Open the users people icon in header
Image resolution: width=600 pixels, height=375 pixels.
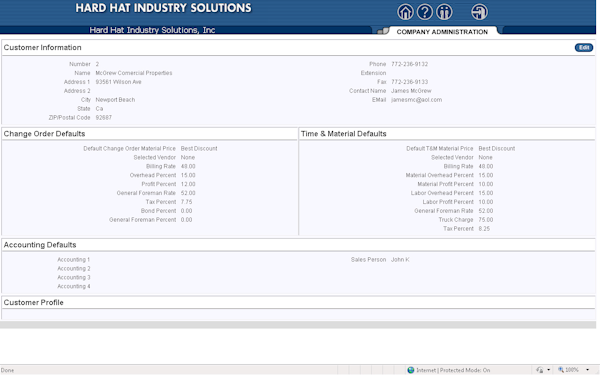click(444, 12)
